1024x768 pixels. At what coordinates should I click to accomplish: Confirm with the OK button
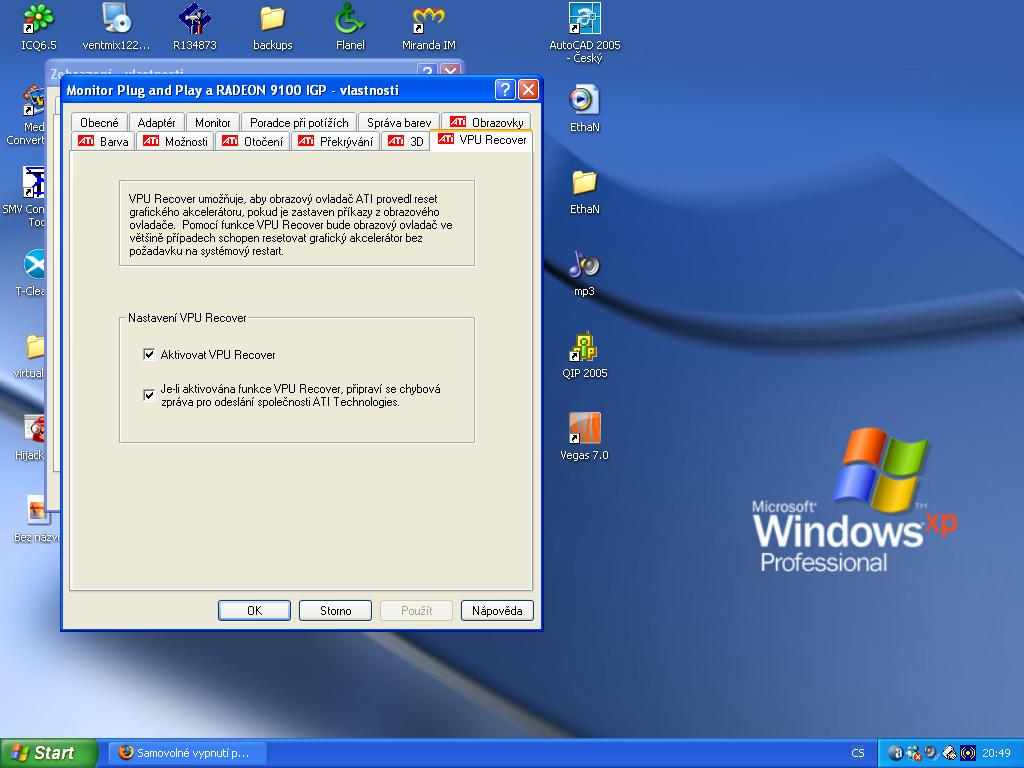click(x=254, y=611)
